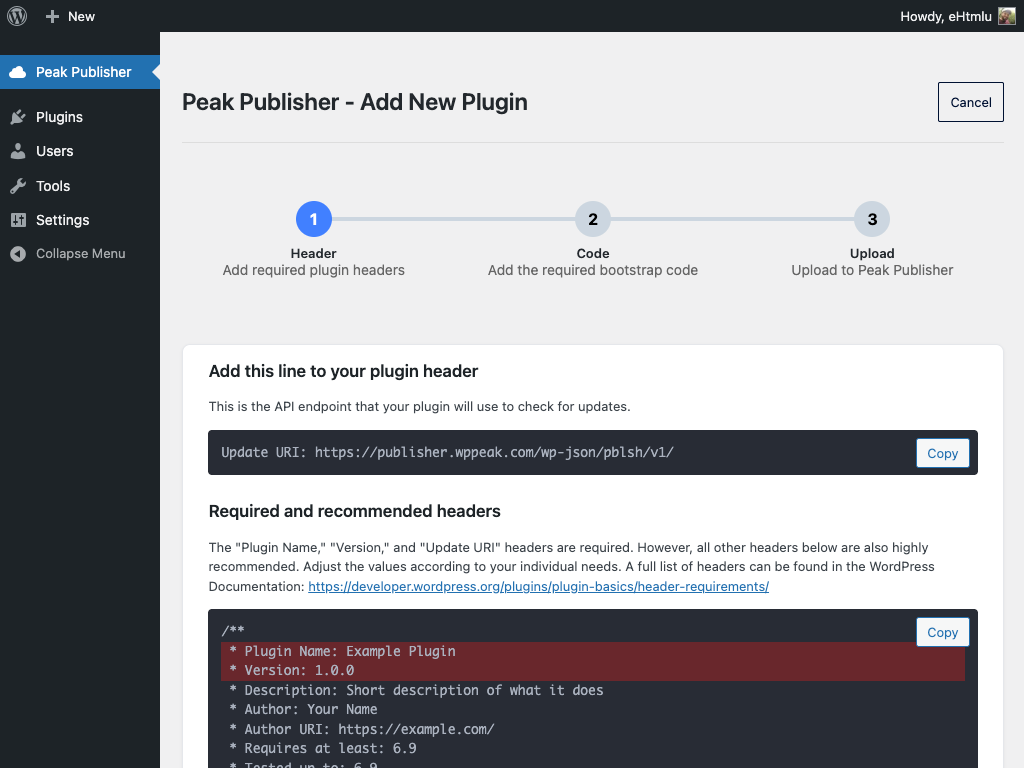
Task: Open the Plugins menu item
Action: click(59, 117)
